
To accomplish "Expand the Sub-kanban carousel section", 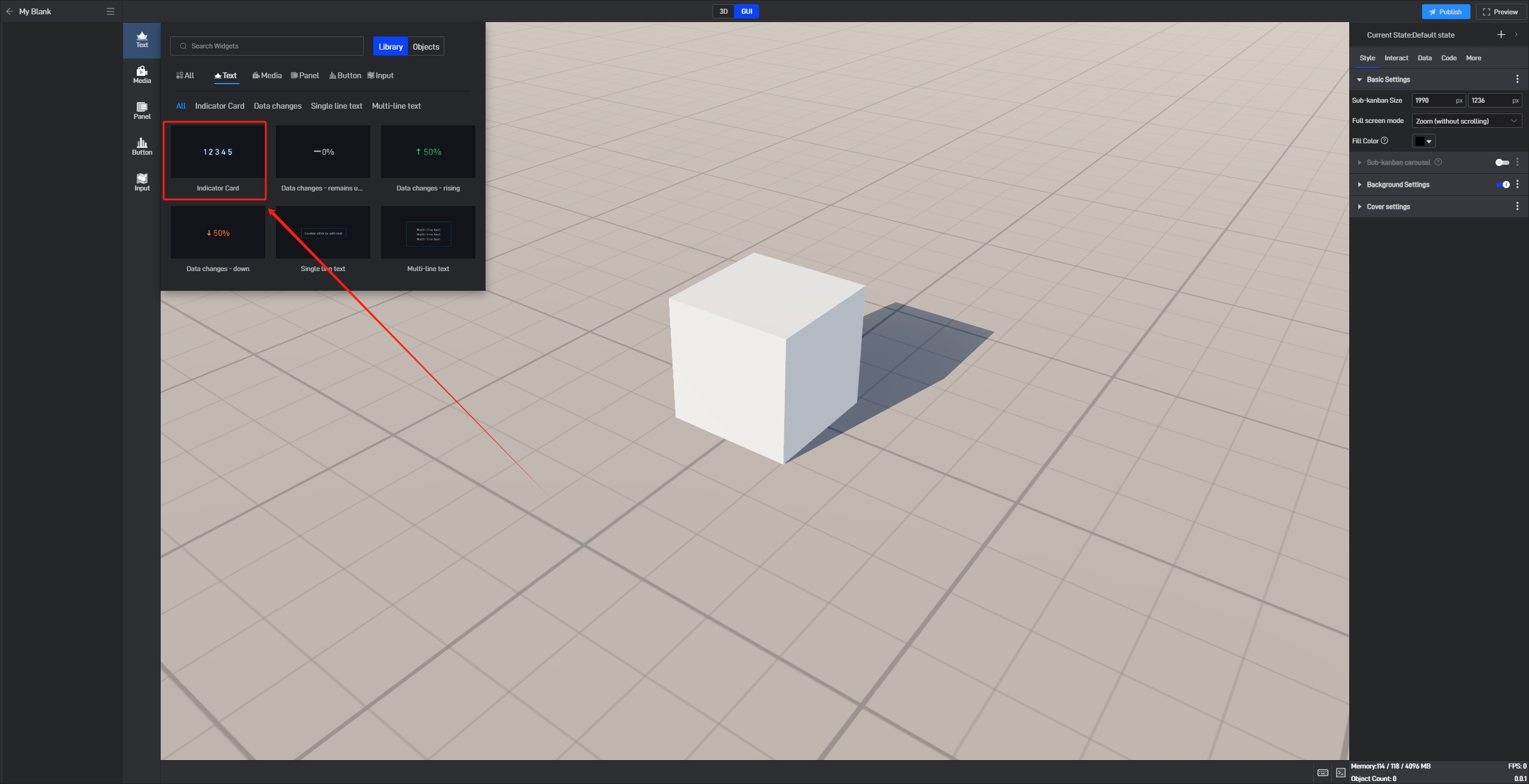I will click(x=1360, y=162).
